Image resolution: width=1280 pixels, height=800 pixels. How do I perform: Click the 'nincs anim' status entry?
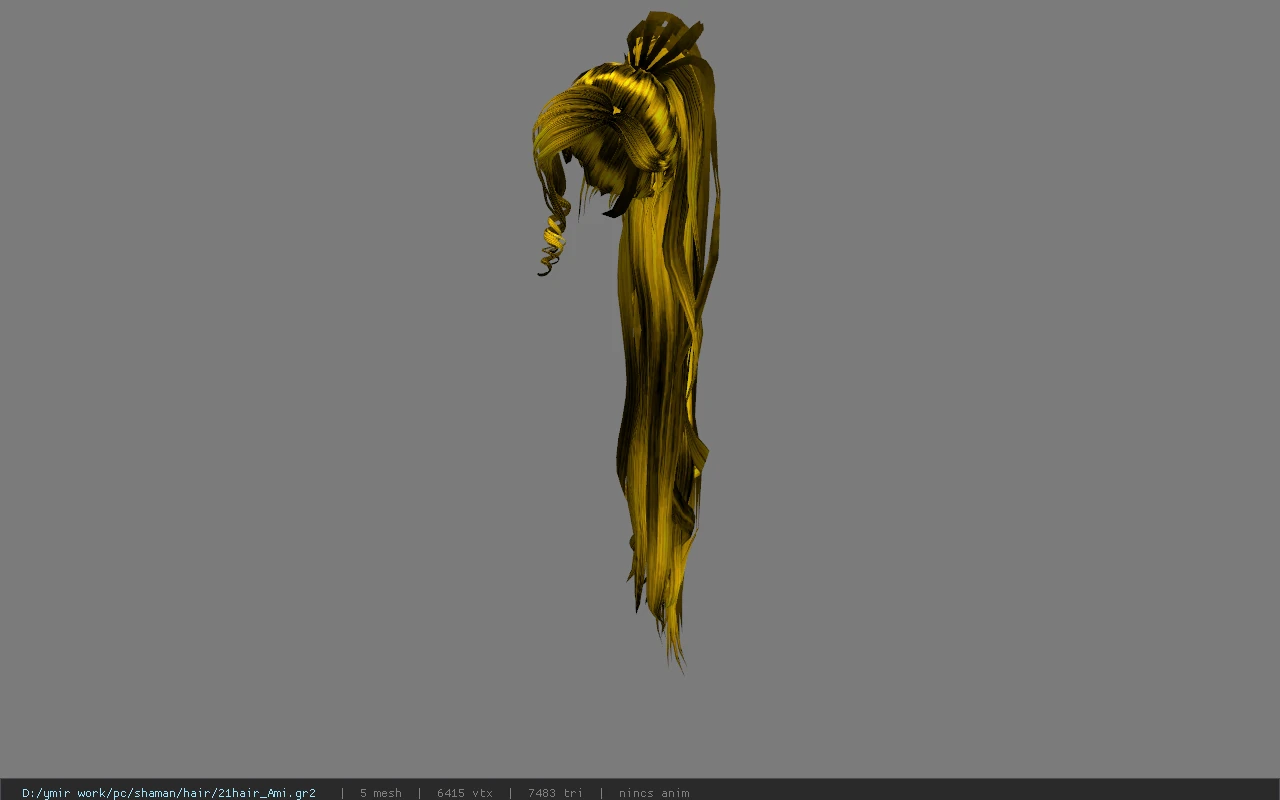coord(654,793)
